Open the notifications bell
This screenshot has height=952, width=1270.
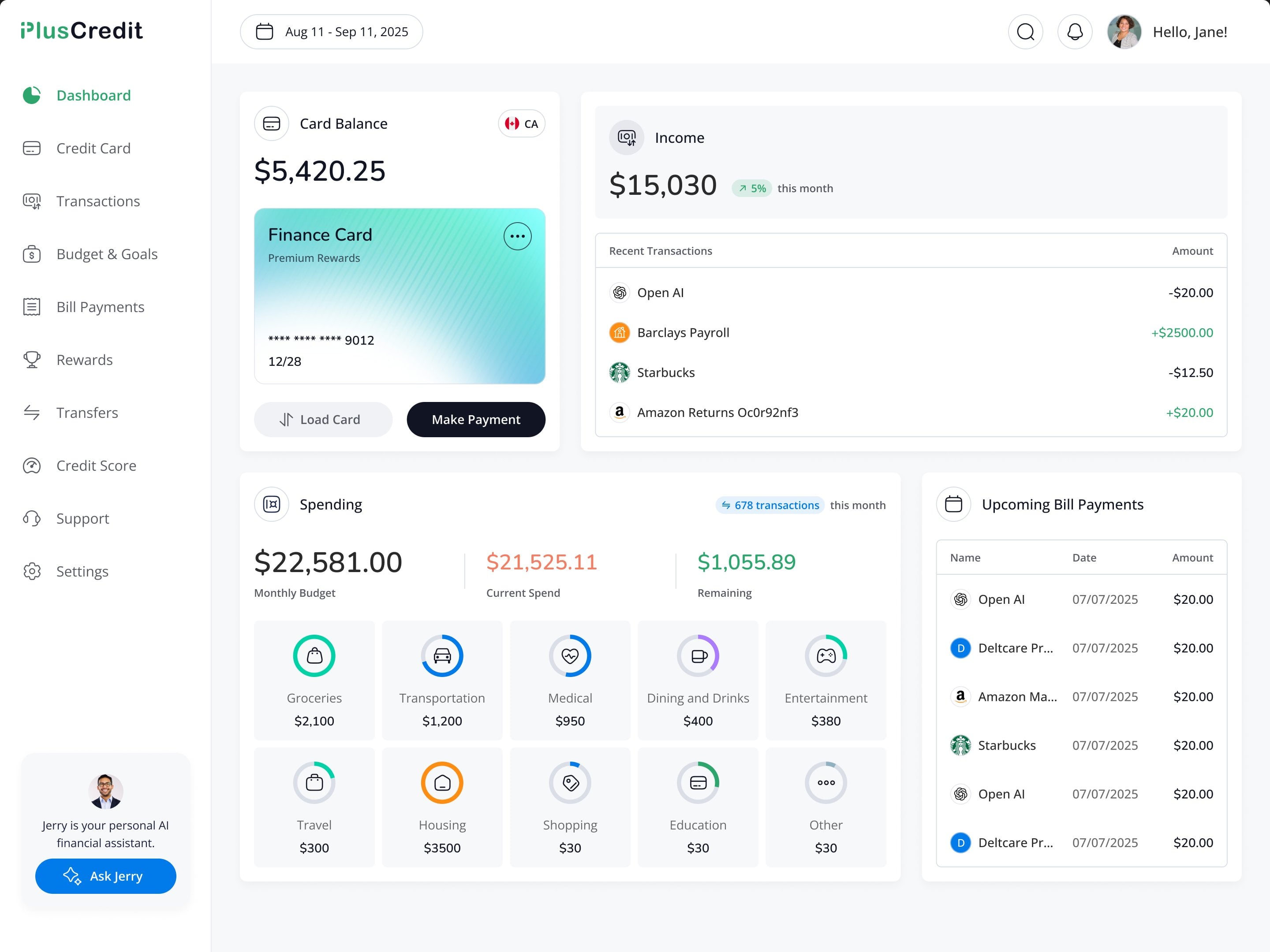point(1075,32)
